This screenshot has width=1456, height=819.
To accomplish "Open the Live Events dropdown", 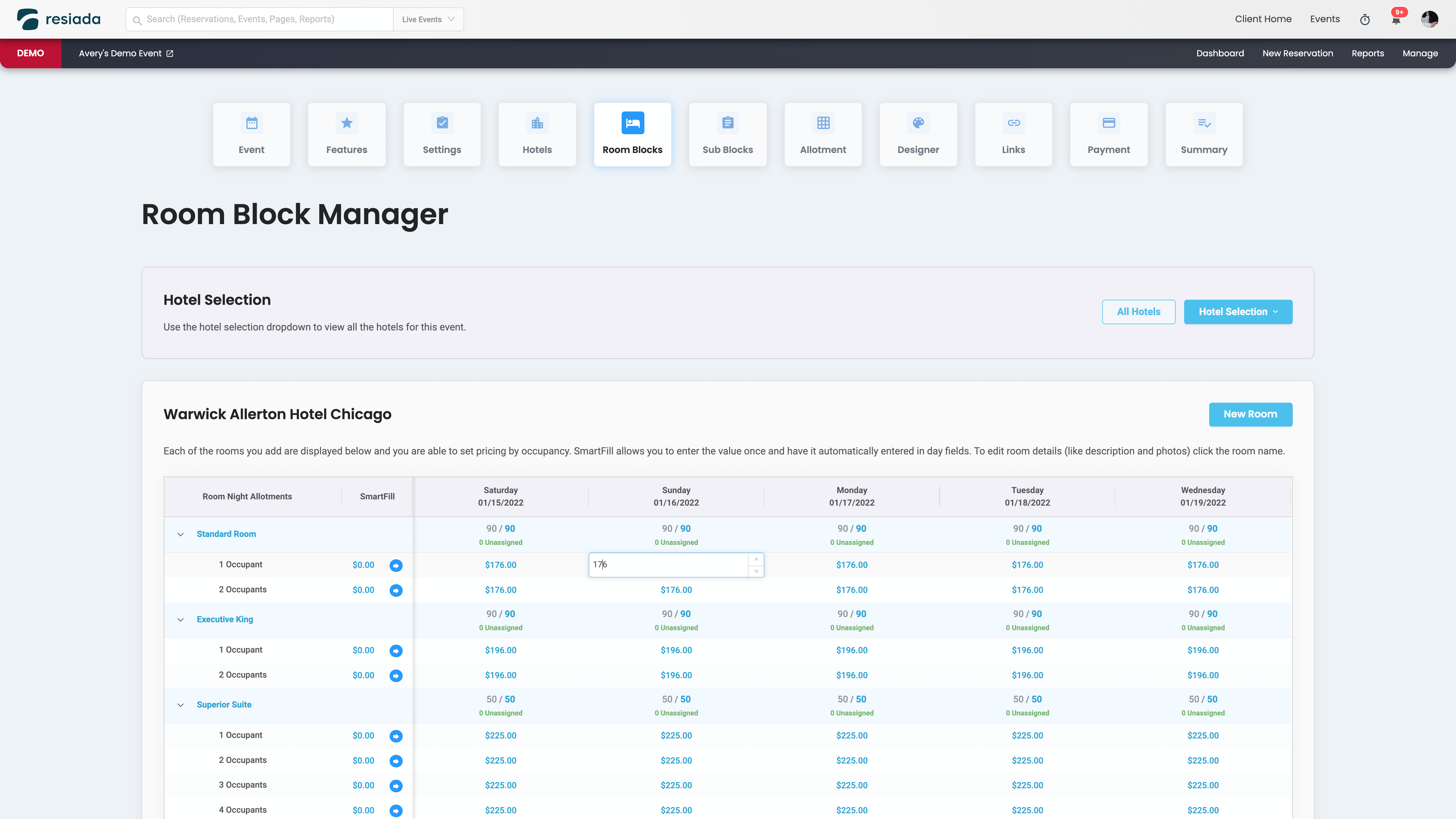I will (428, 19).
